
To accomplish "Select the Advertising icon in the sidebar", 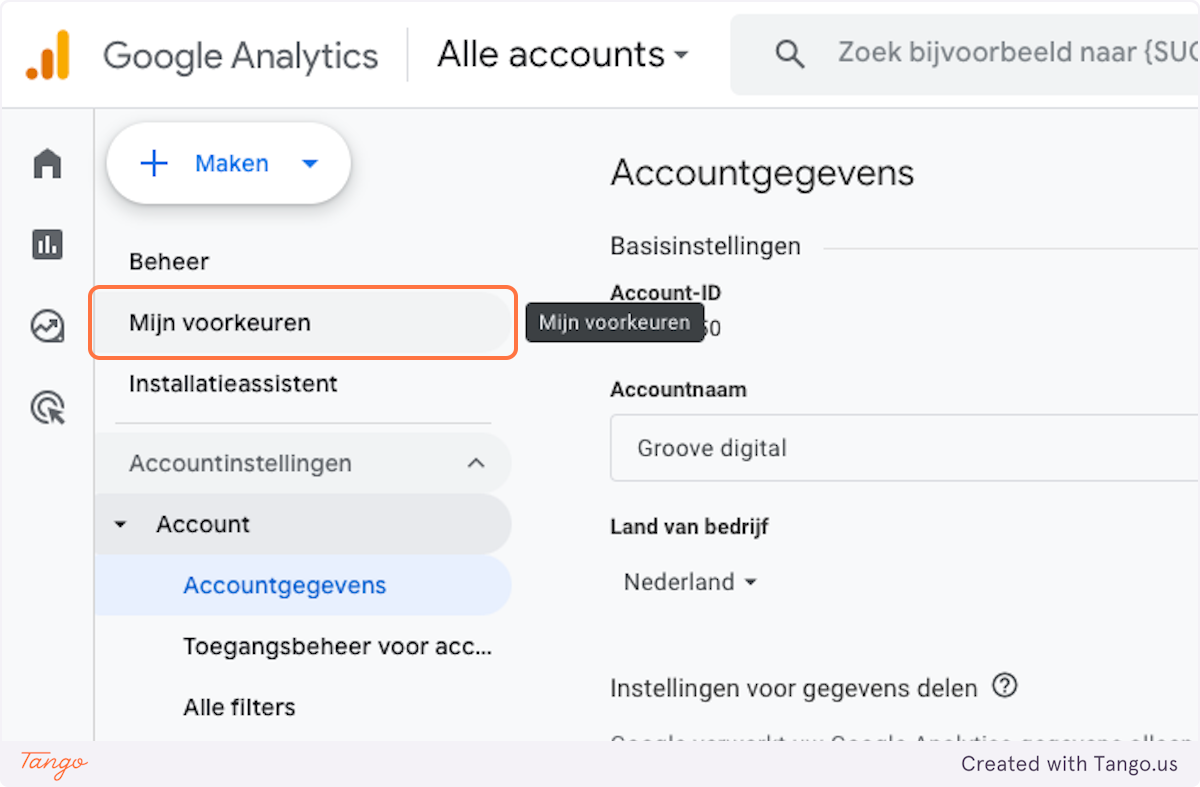I will (x=47, y=407).
